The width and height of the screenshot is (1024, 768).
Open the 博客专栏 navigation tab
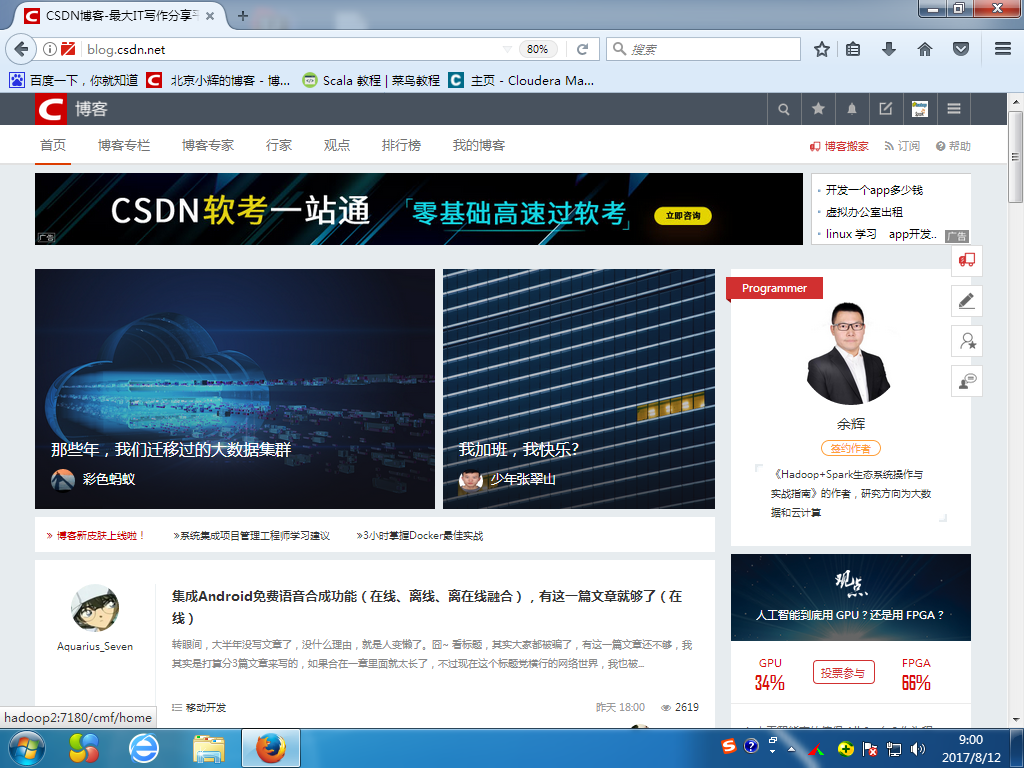[x=124, y=145]
